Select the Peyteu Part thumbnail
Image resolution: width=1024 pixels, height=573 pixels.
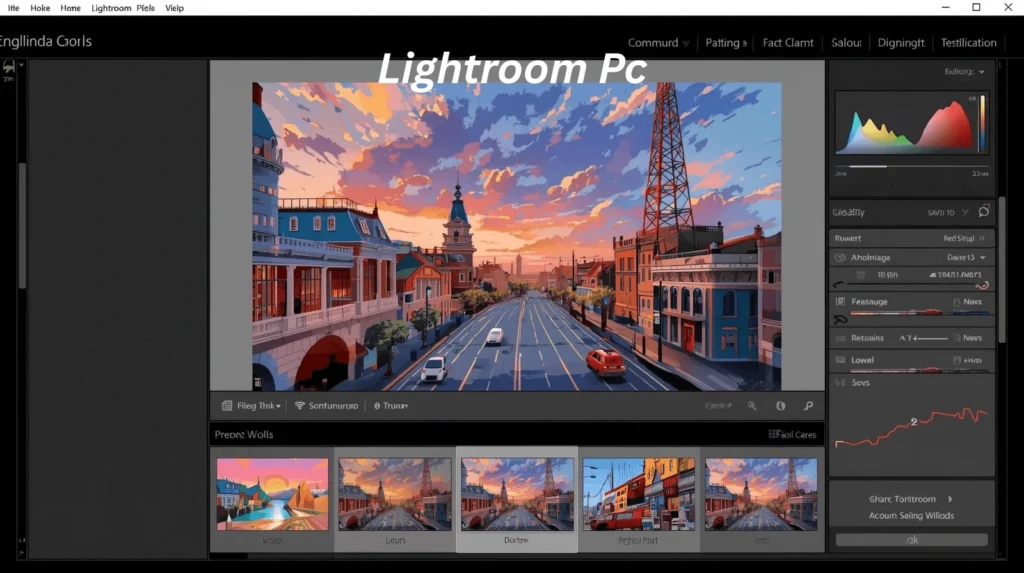(x=639, y=494)
